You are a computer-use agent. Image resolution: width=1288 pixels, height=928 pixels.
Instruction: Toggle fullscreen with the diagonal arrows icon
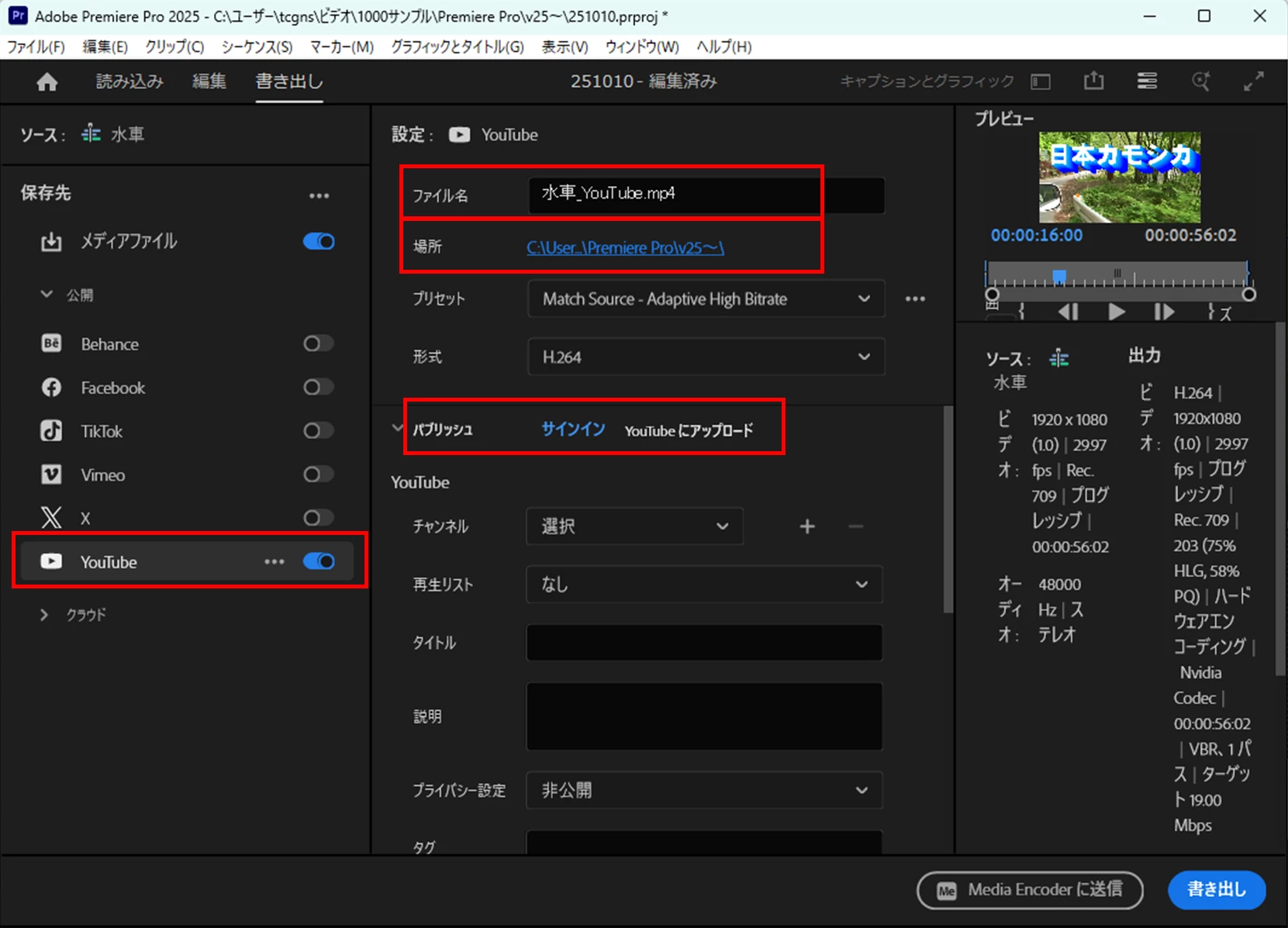tap(1254, 81)
